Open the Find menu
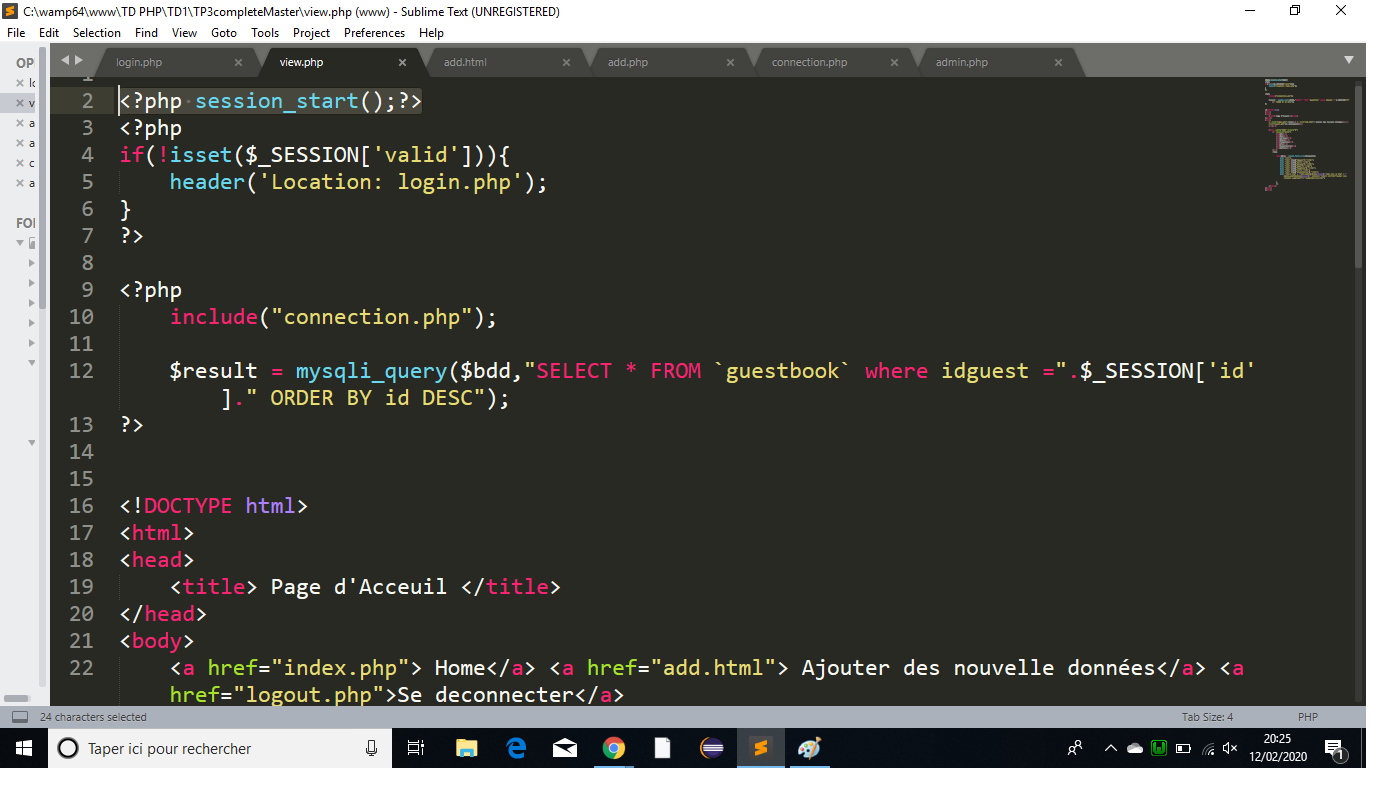The height and width of the screenshot is (792, 1384). coord(146,33)
